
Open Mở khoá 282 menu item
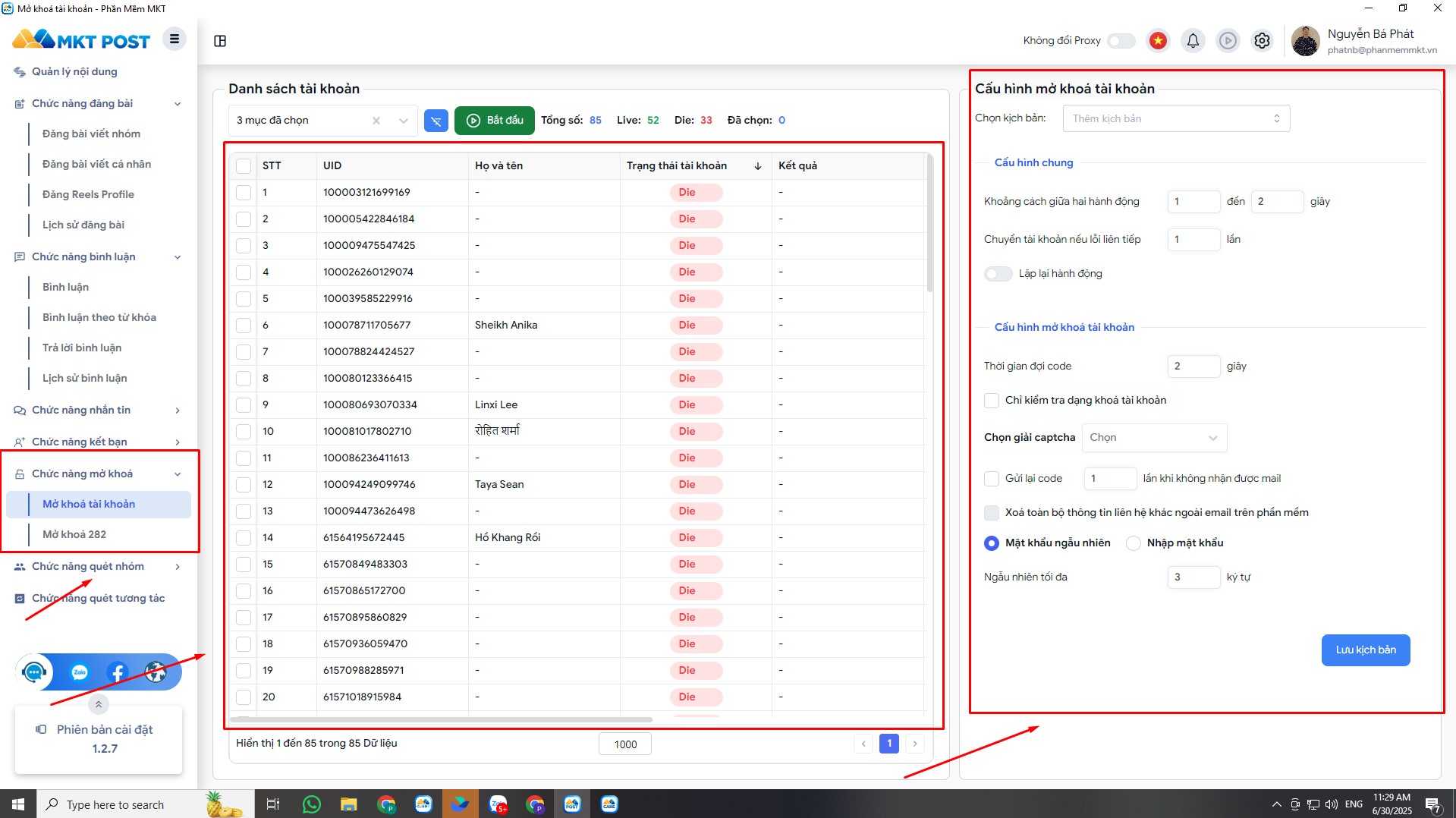74,535
